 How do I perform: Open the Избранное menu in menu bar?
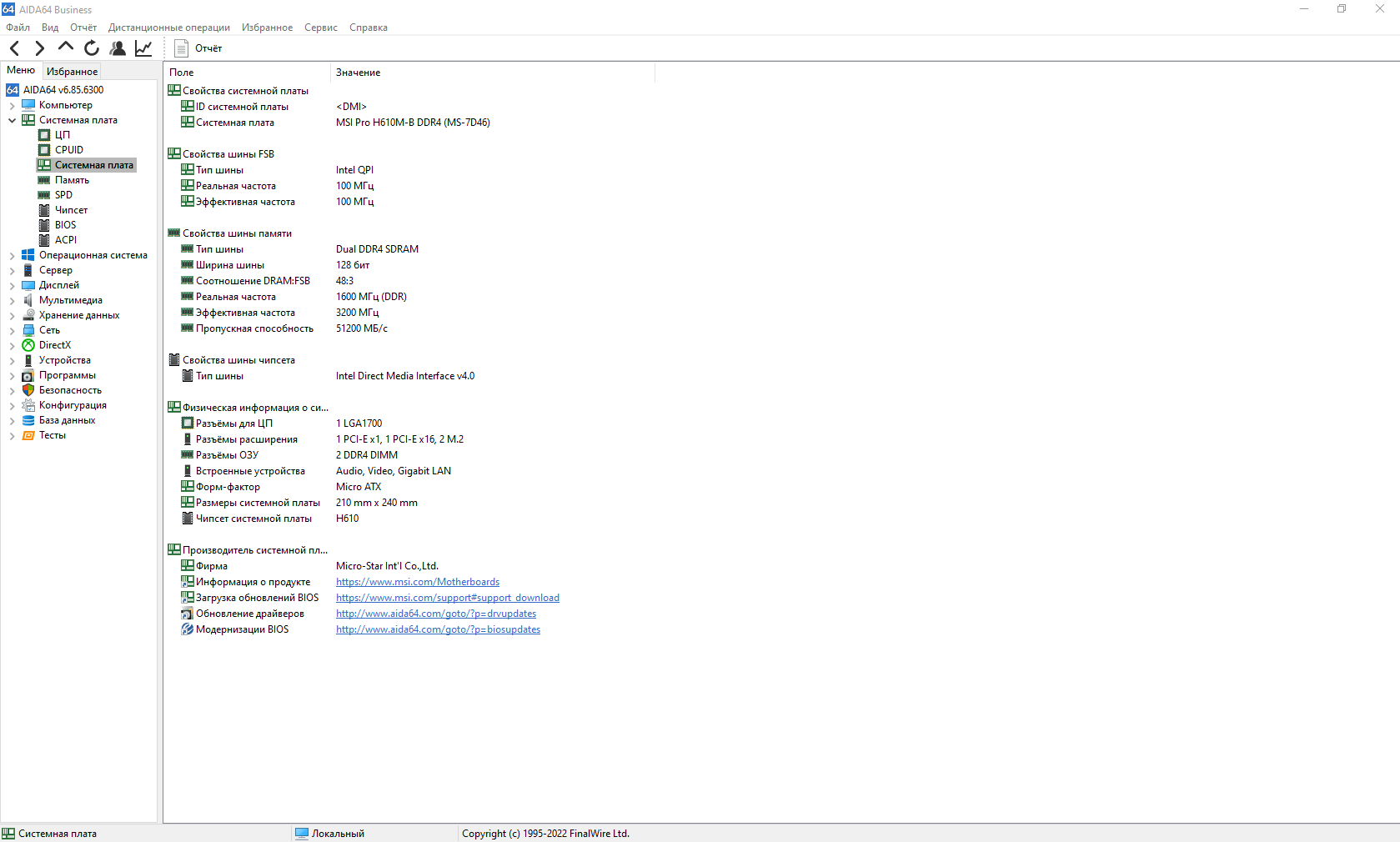pos(267,28)
